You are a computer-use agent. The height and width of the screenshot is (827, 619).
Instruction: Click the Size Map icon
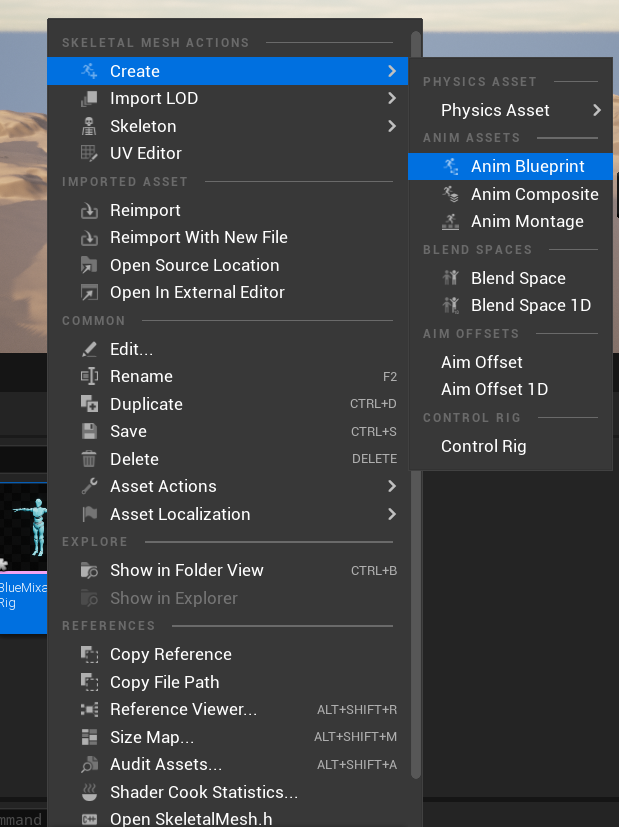click(x=89, y=737)
